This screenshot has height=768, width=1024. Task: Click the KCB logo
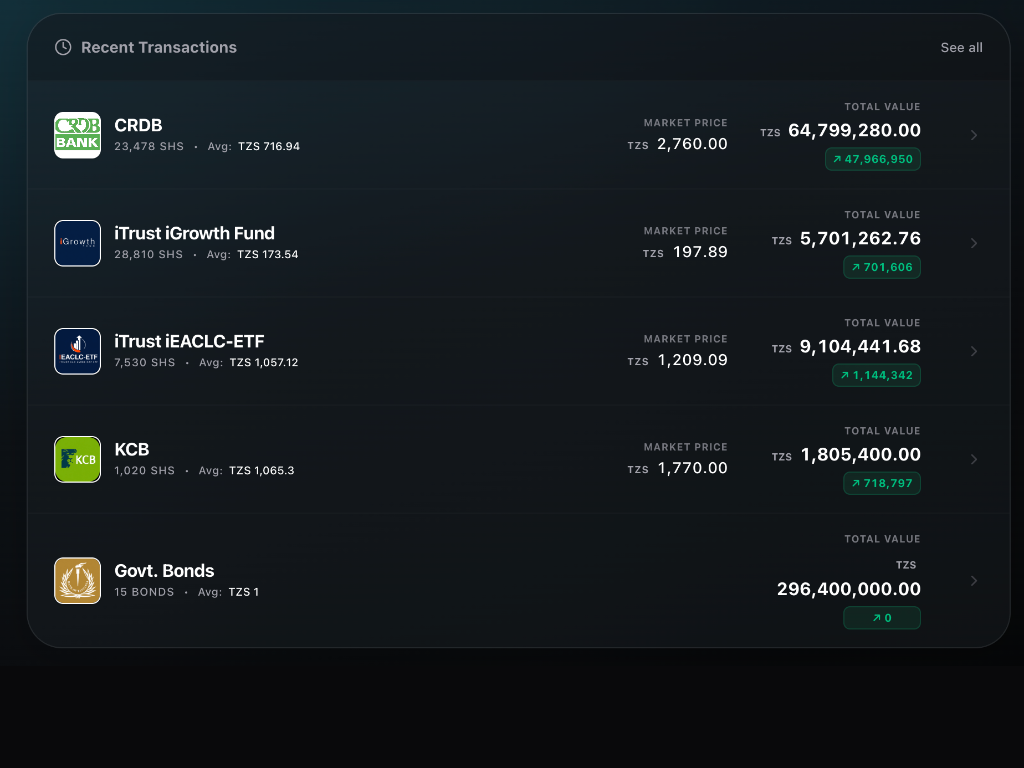click(x=77, y=459)
